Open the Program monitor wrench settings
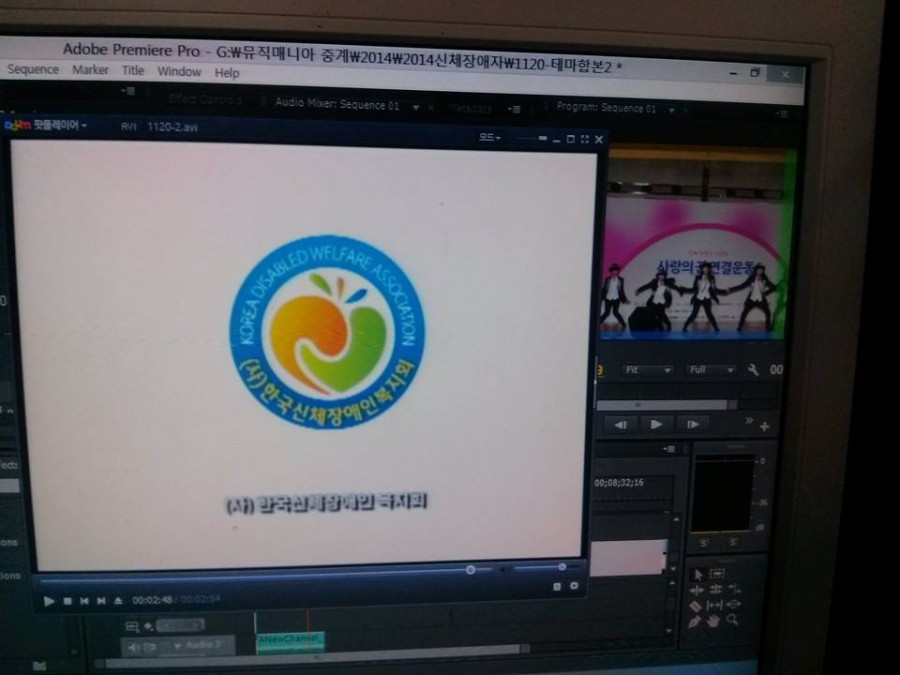 [753, 370]
